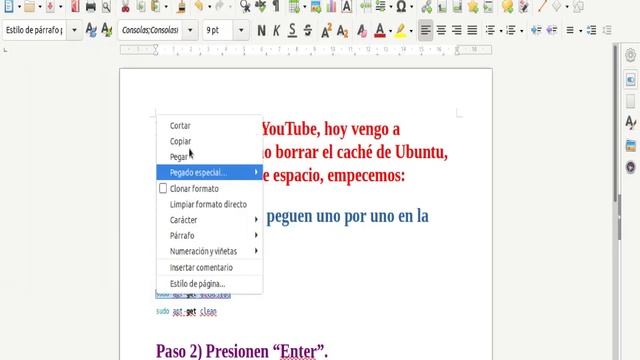
Task: Open bullet list dropdown arrow
Action: click(501, 31)
